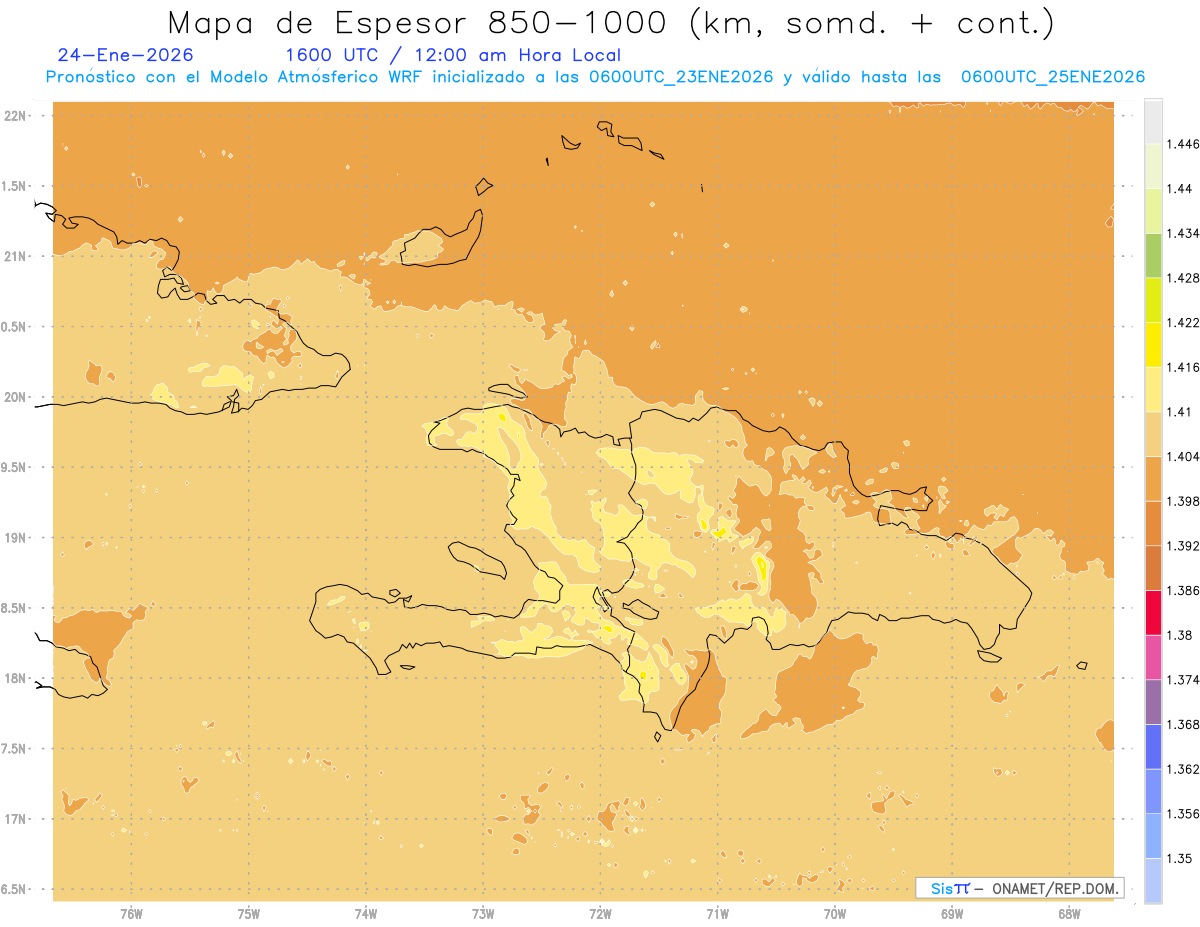Click the "22N" latitude axis label
1200x927 pixels.
click(x=17, y=116)
